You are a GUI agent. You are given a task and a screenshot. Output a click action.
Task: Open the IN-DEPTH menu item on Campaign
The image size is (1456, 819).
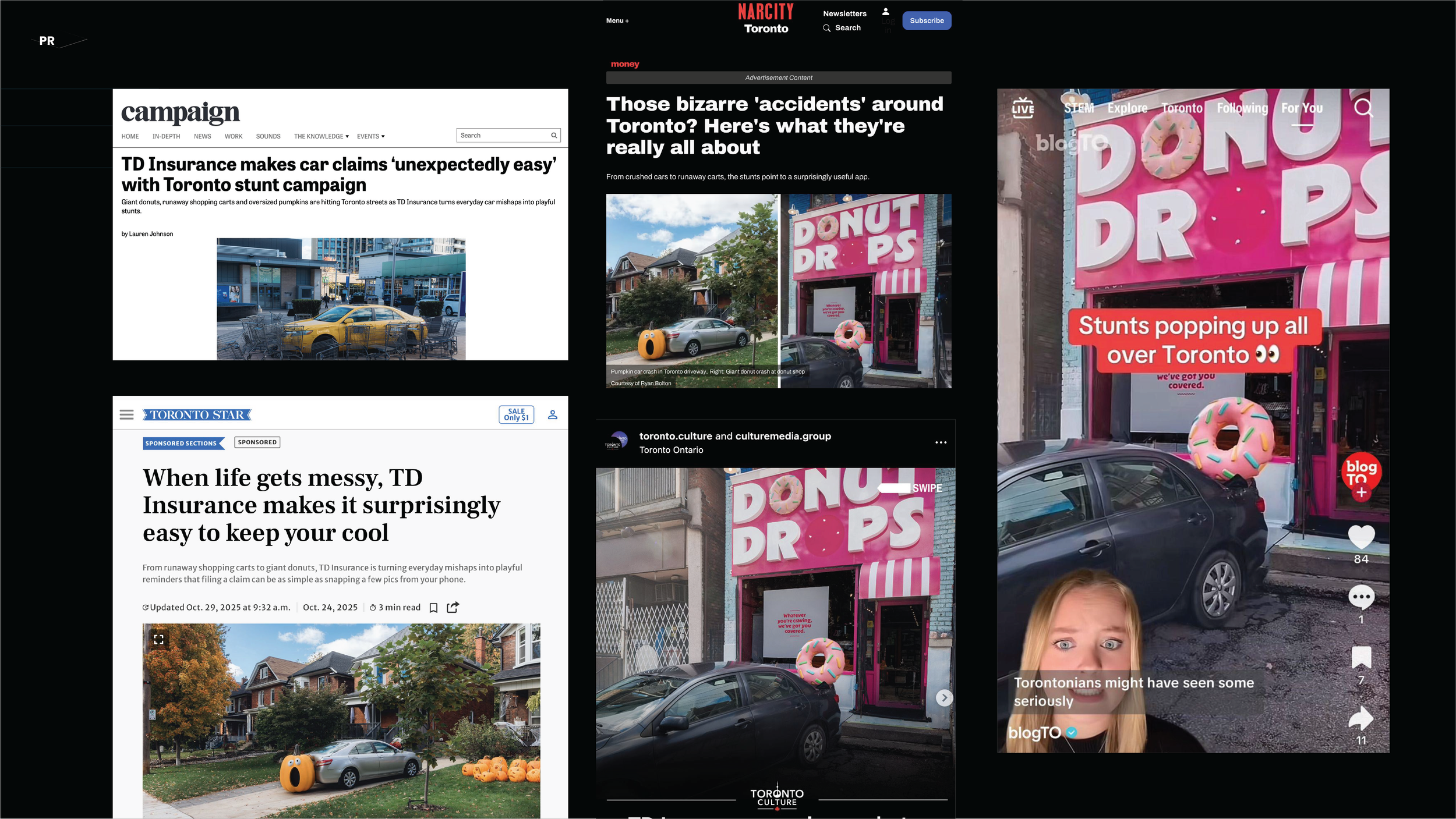pos(166,136)
